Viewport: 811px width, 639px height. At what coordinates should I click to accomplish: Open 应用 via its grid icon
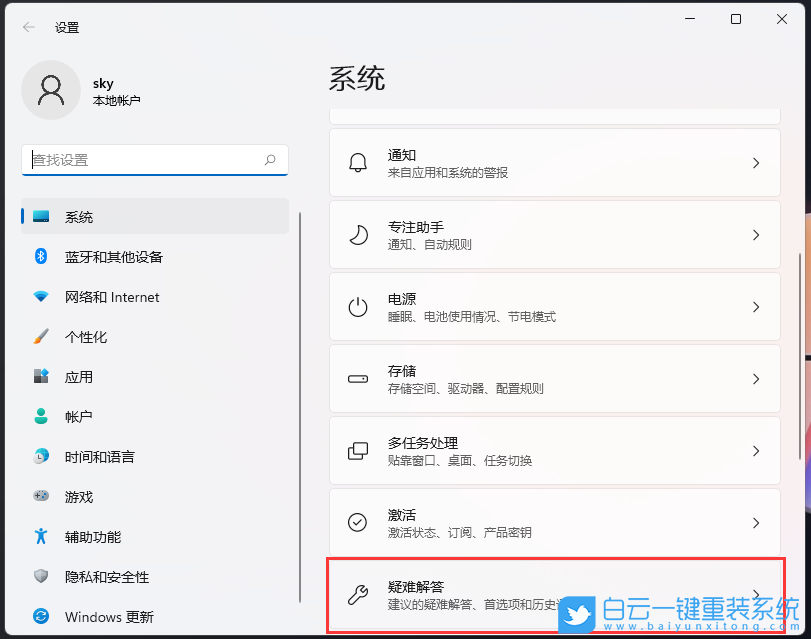[41, 377]
